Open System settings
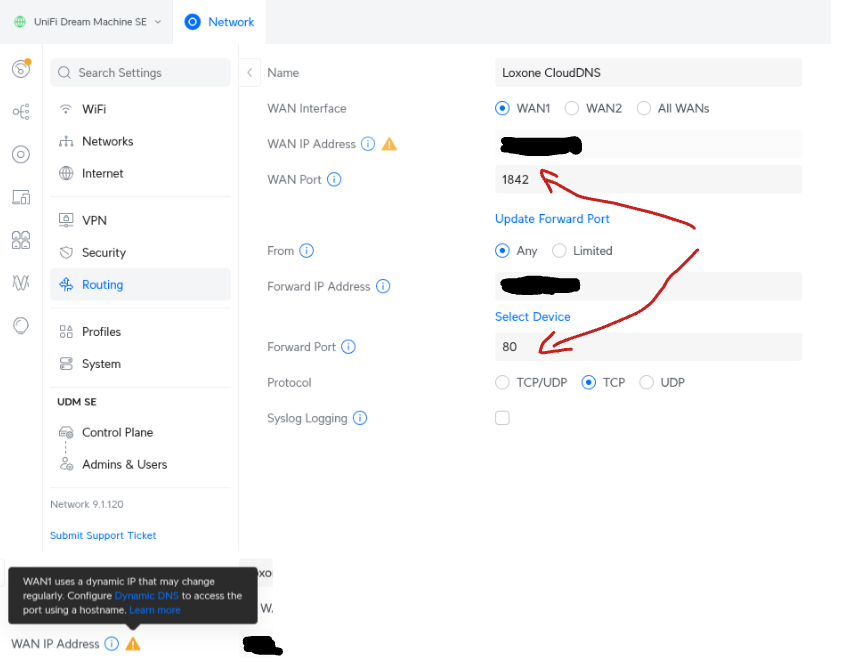 coord(140,364)
